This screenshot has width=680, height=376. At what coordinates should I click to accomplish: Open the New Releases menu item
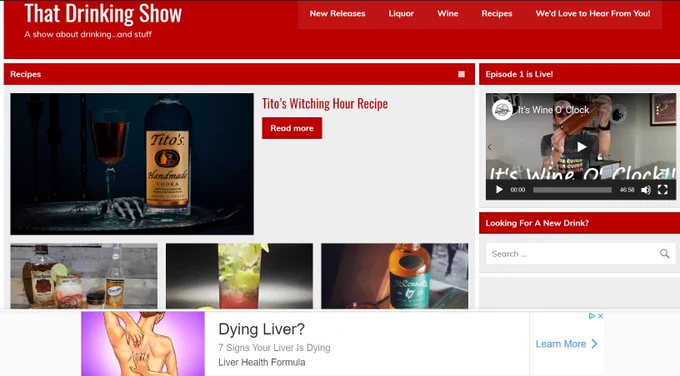tap(337, 13)
